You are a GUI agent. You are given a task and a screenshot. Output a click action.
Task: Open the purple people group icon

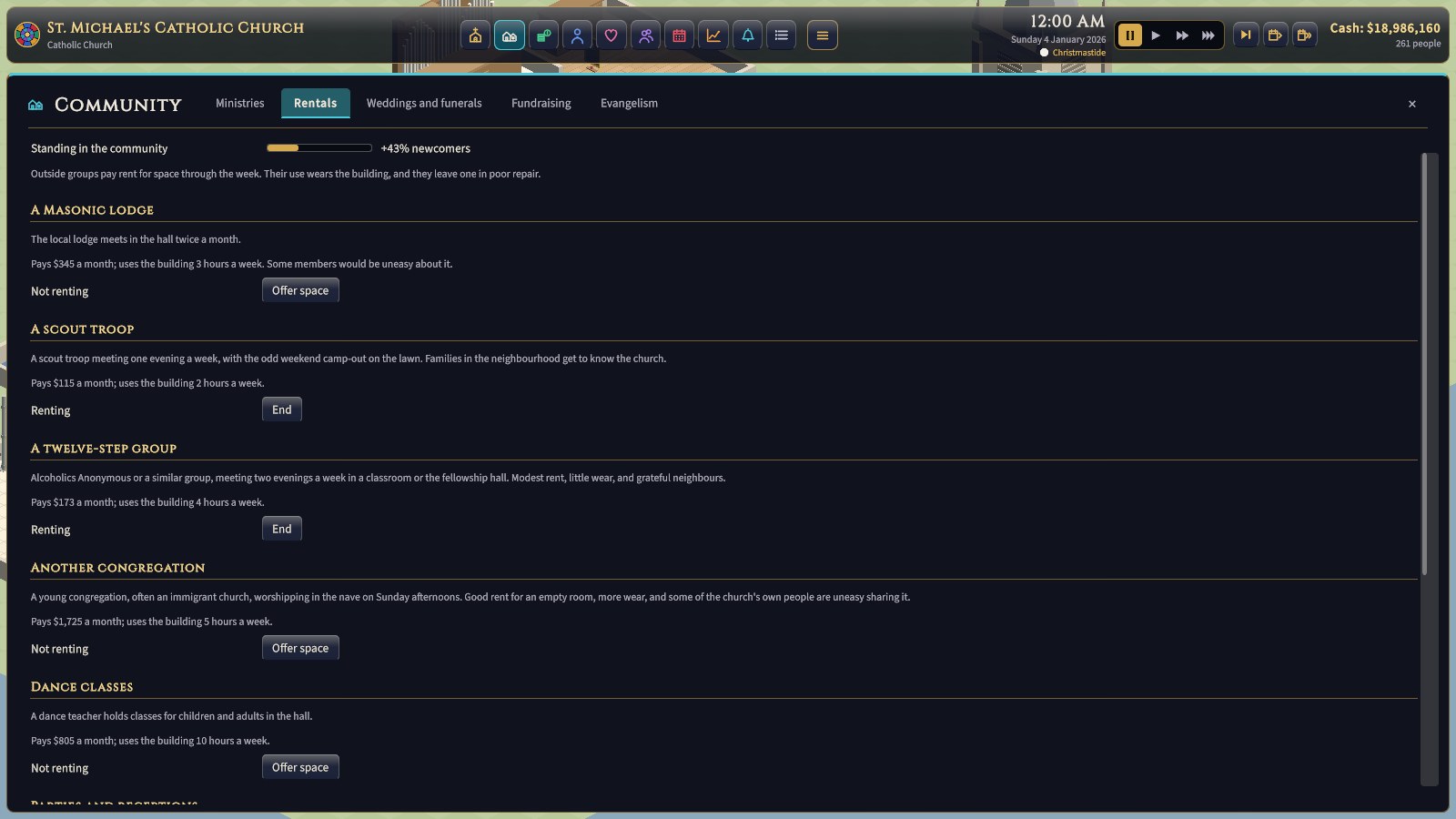645,35
